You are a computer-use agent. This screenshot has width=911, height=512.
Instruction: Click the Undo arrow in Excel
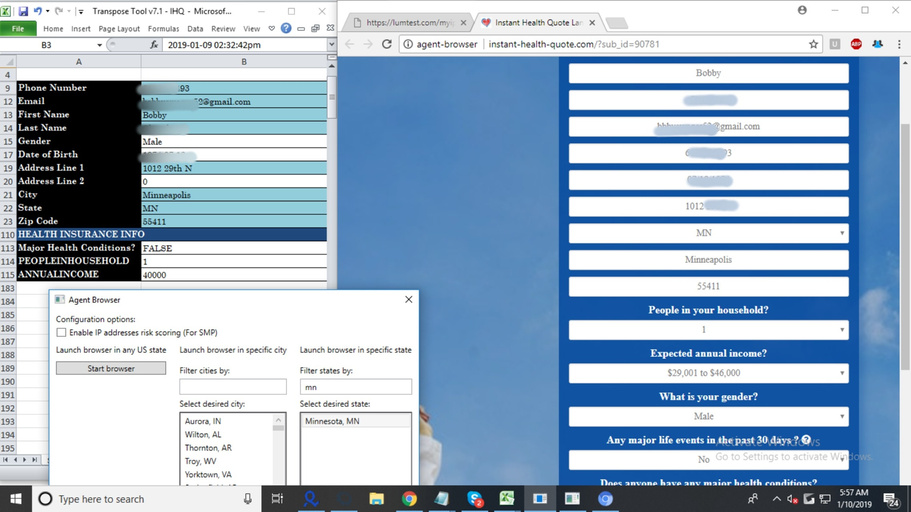[38, 11]
